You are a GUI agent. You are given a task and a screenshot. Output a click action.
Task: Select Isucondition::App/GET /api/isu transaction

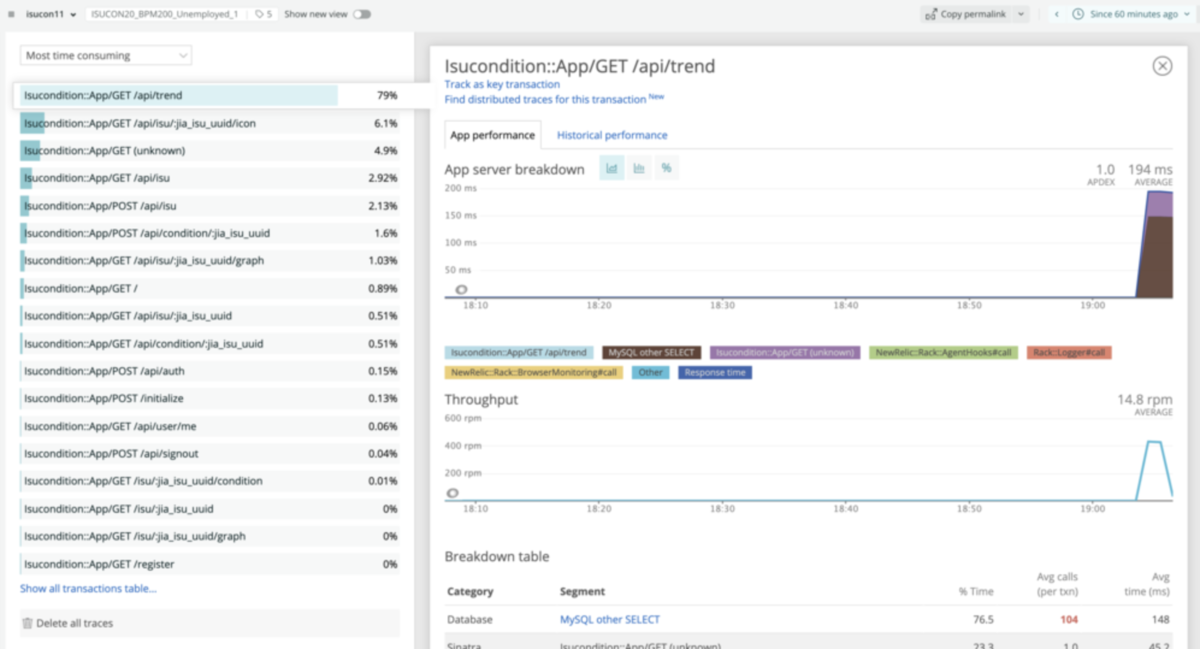tap(210, 178)
